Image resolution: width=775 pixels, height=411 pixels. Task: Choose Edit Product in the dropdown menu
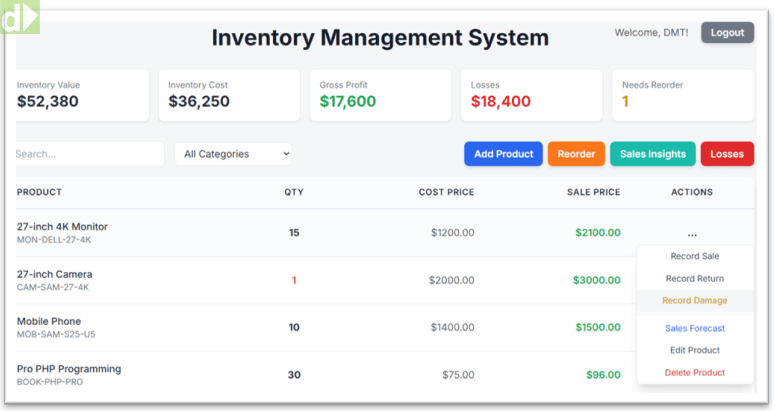[695, 350]
